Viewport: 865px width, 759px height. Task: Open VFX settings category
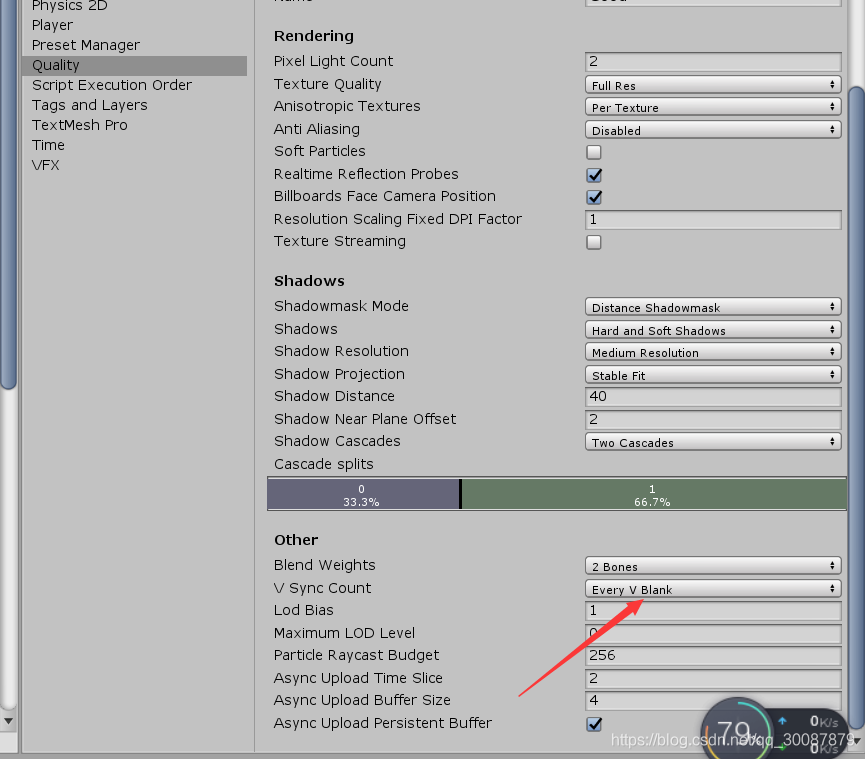[x=46, y=165]
